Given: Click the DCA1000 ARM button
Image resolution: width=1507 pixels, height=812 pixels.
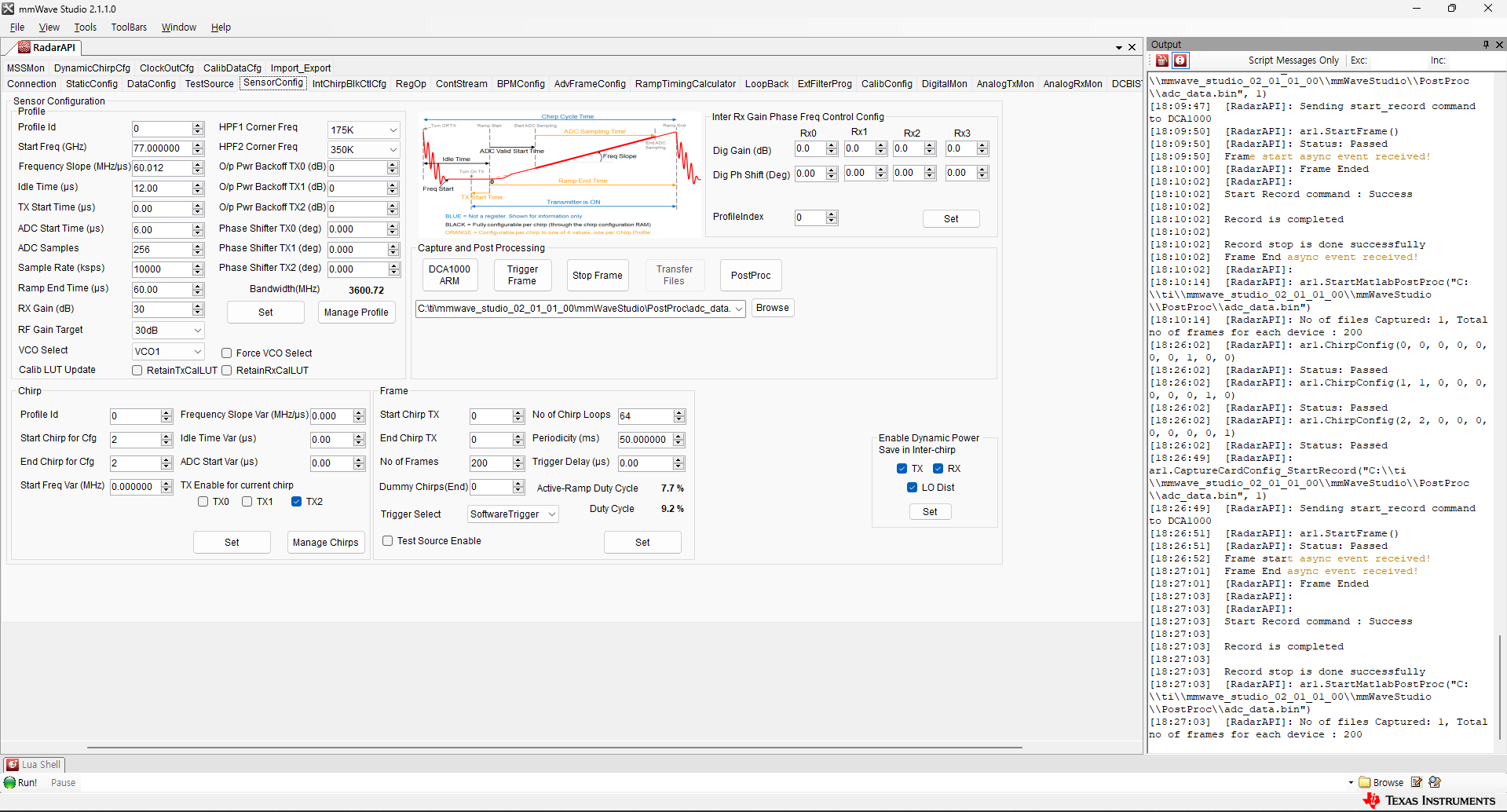Looking at the screenshot, I should click(449, 275).
